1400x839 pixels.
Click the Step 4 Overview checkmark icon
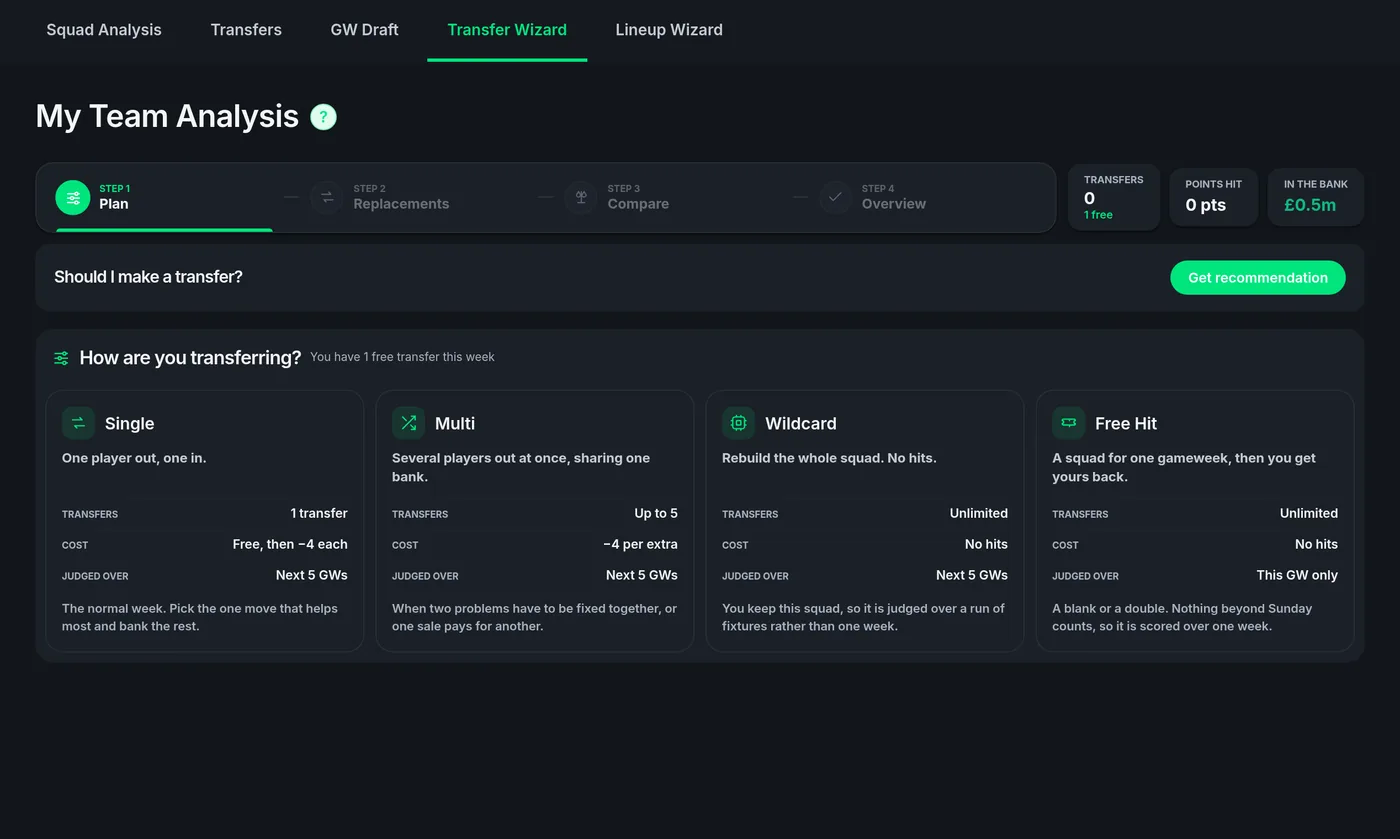835,197
